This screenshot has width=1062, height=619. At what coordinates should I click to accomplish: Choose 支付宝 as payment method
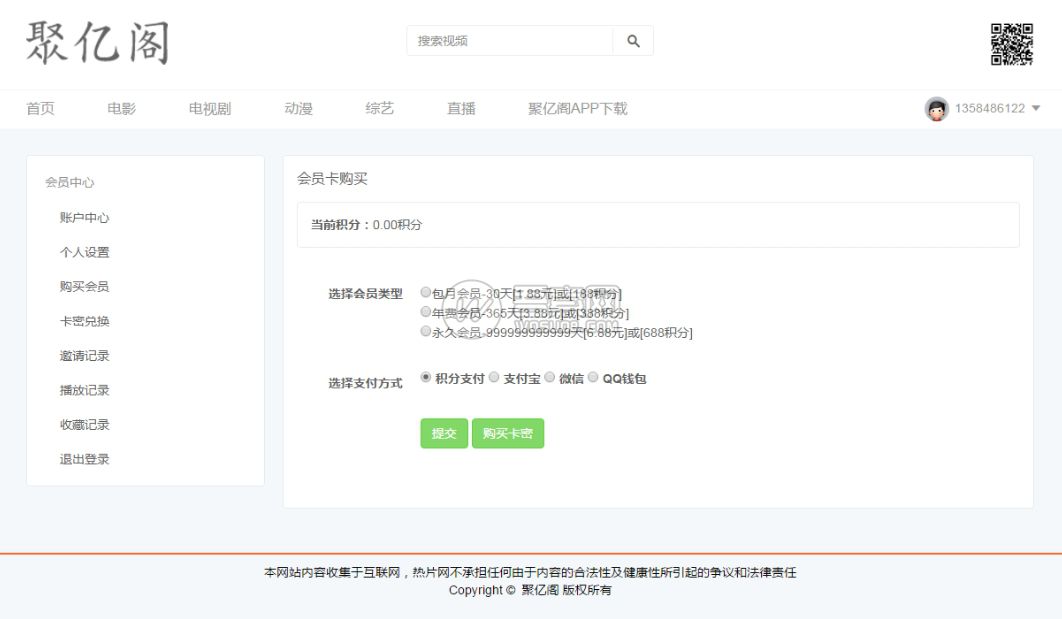(x=496, y=378)
